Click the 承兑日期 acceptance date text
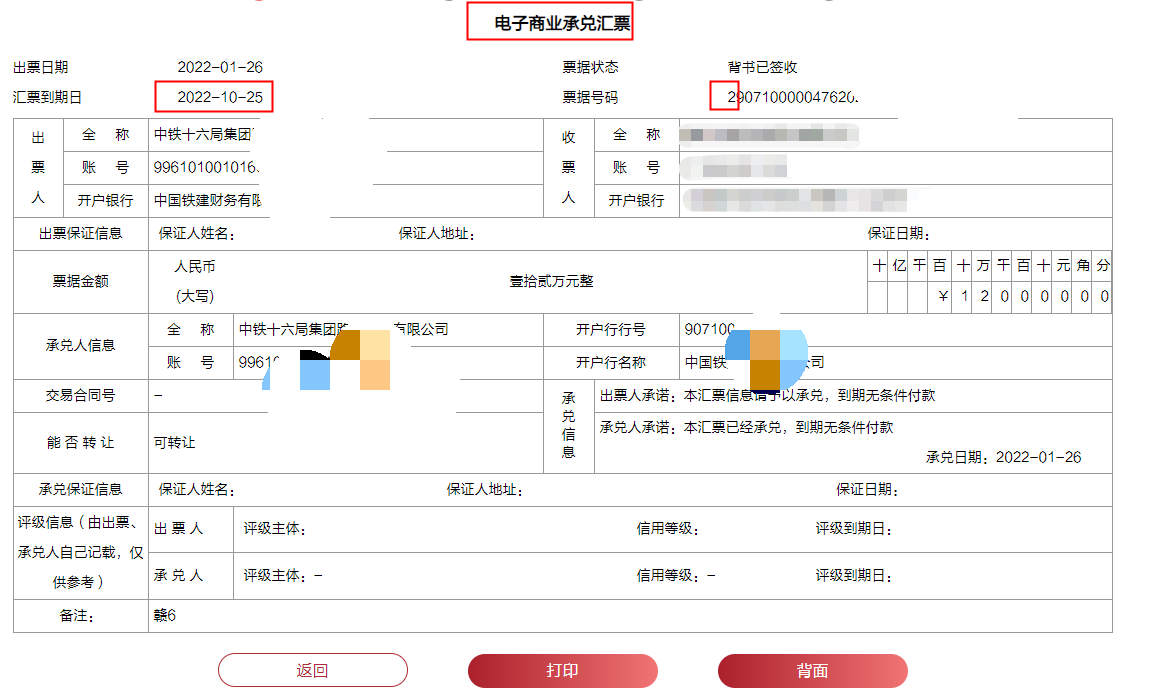Image resolution: width=1150 pixels, height=696 pixels. click(1003, 458)
